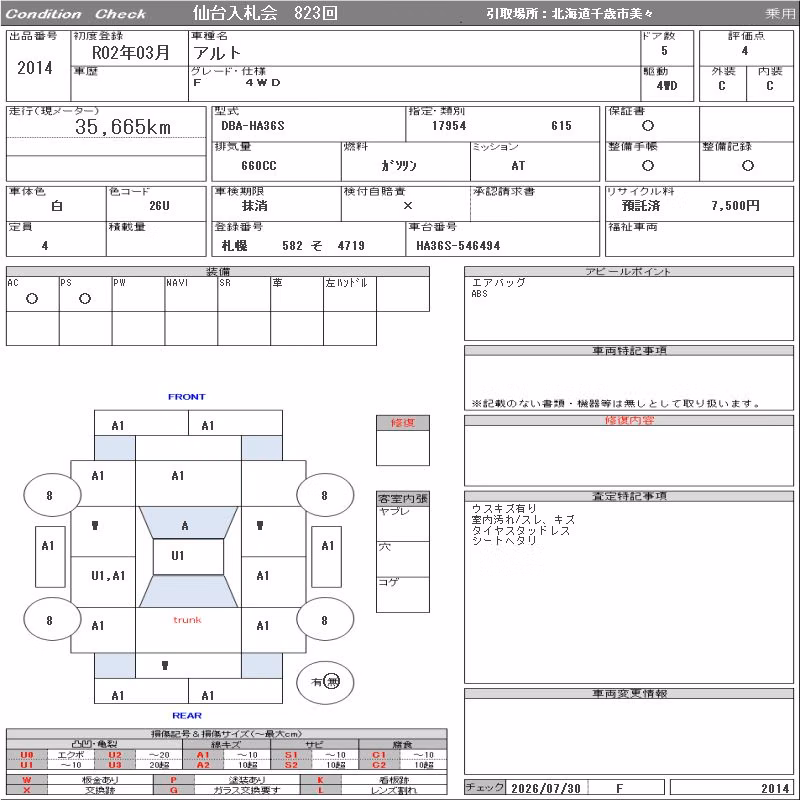Click the C2 corrosion legend code

(379, 765)
